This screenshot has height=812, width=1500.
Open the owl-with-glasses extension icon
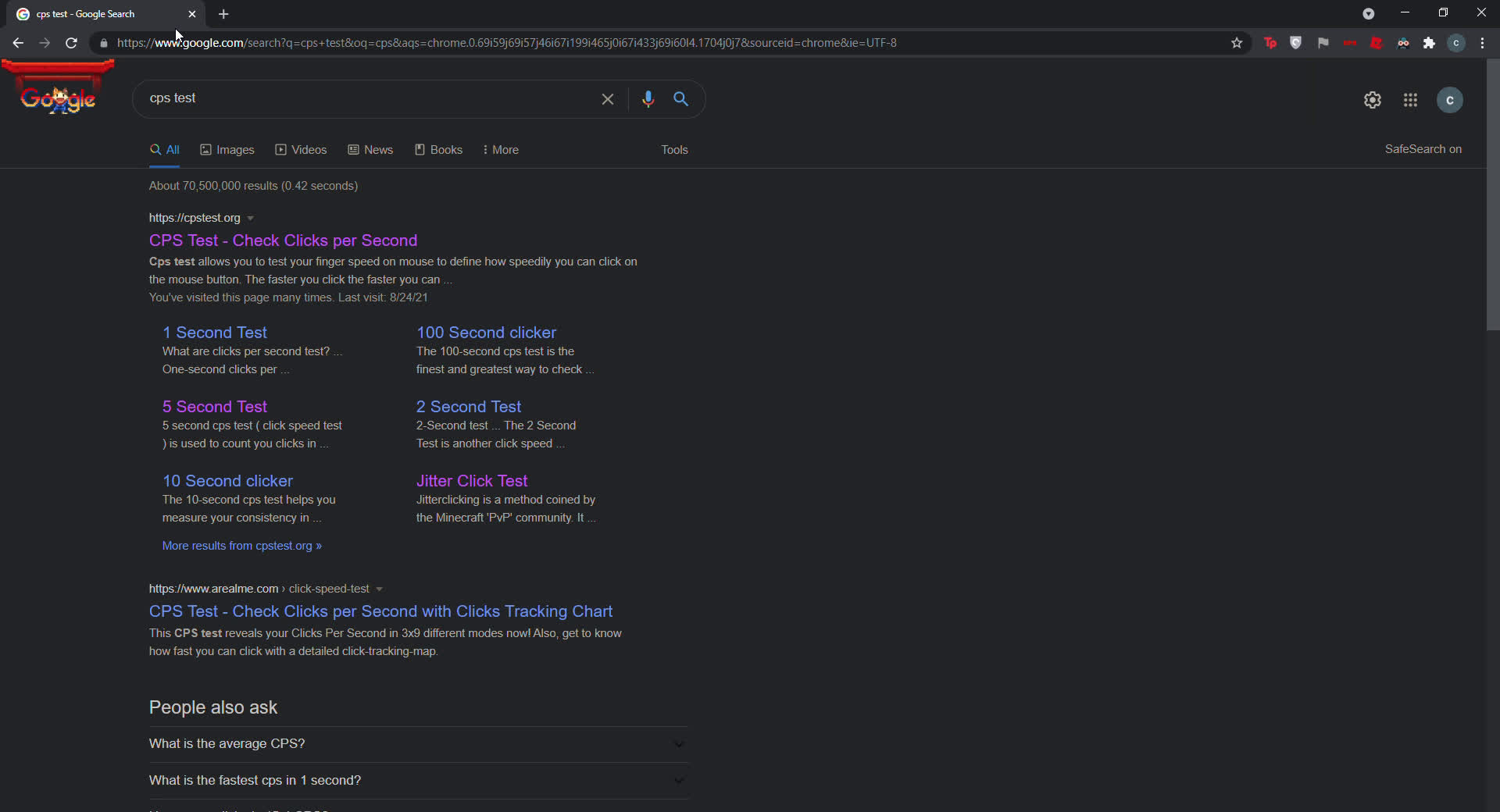(x=1403, y=43)
